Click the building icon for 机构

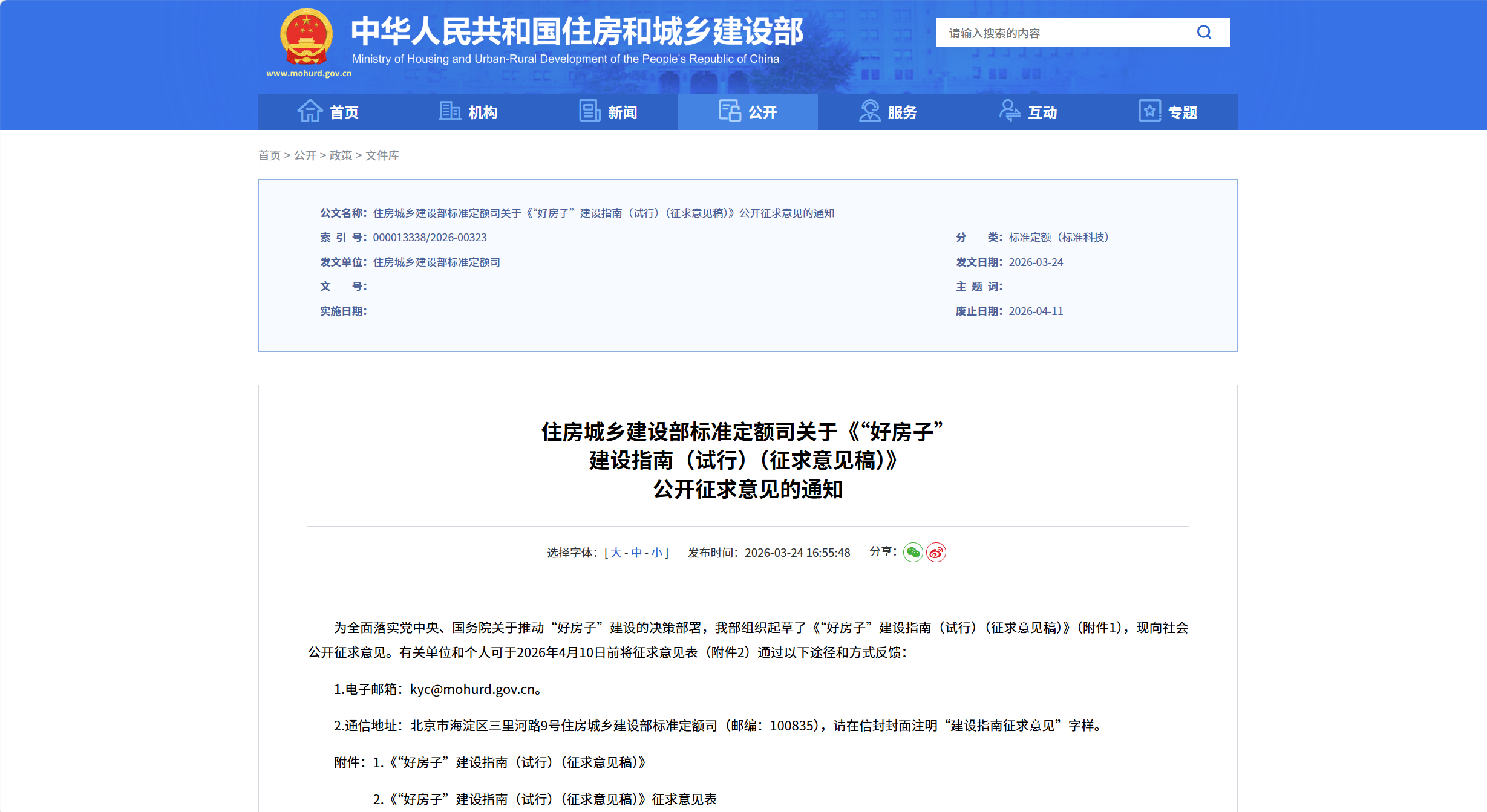coord(449,111)
